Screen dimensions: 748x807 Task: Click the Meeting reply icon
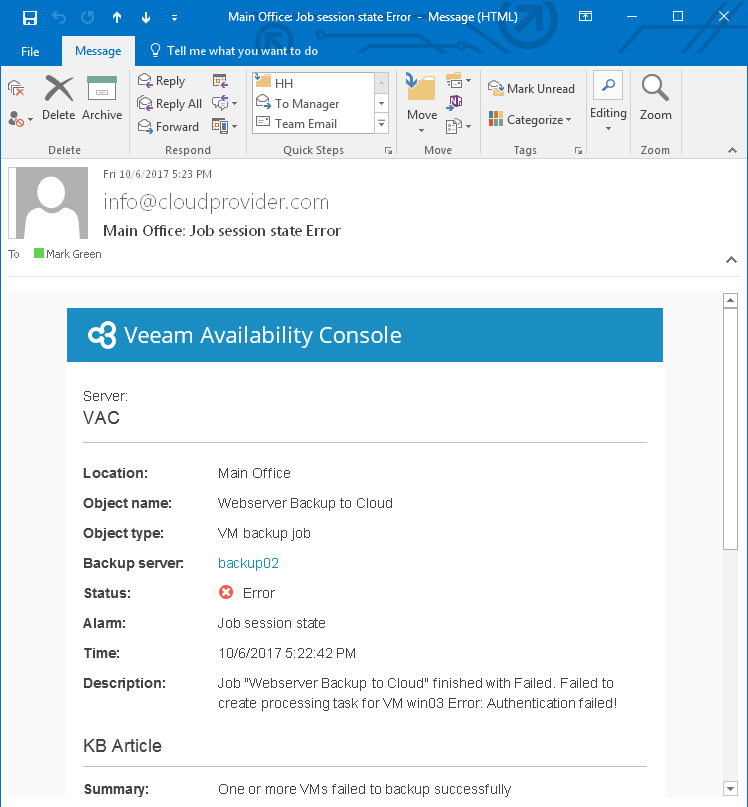[x=220, y=81]
